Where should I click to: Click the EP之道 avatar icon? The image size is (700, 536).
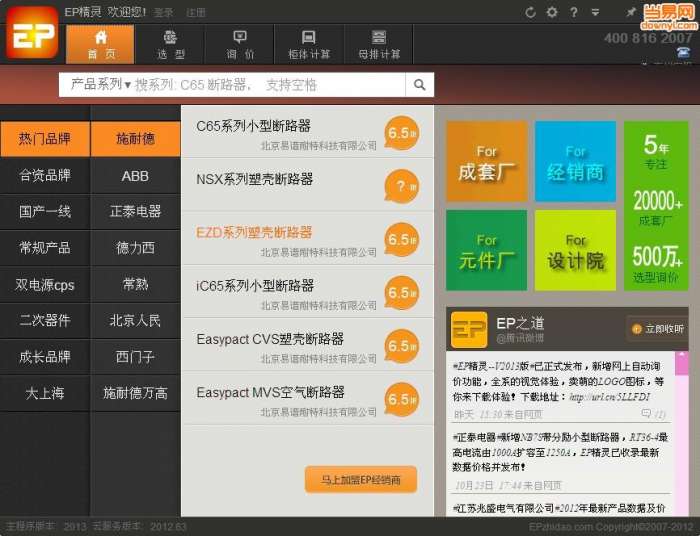[469, 330]
